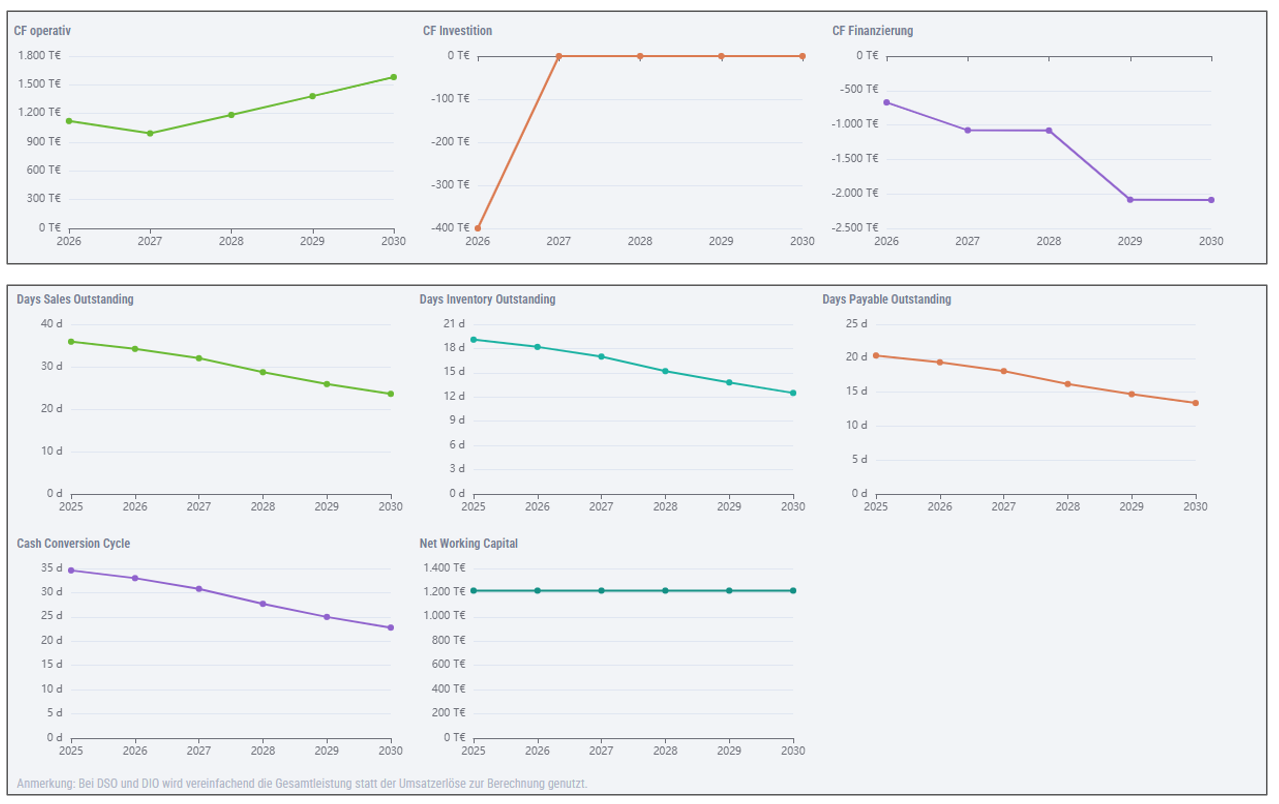Select the 2027 data point in CF Finanzierung
Viewport: 1279px width, 804px height.
tap(967, 130)
